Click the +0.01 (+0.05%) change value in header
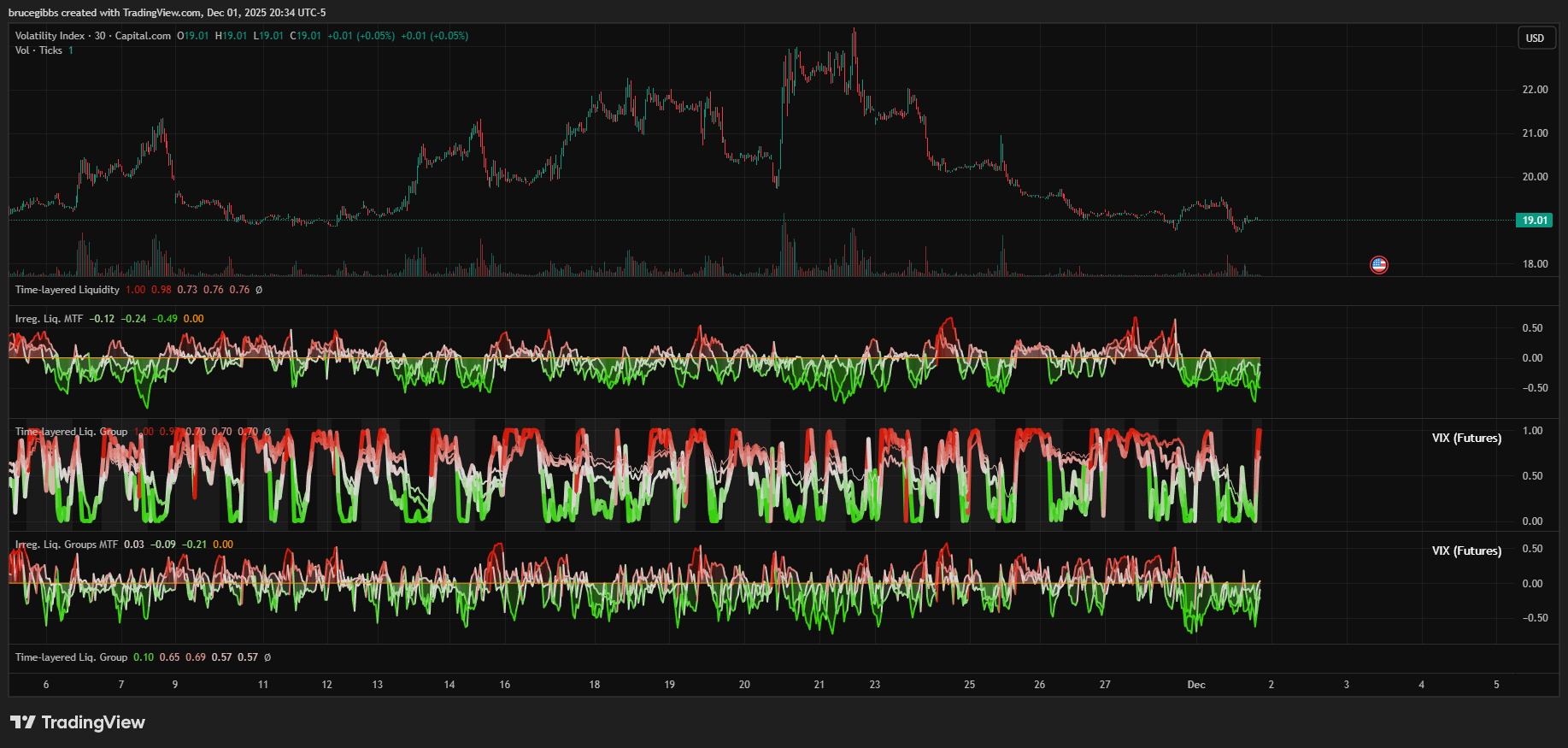The width and height of the screenshot is (1568, 748). pos(361,36)
